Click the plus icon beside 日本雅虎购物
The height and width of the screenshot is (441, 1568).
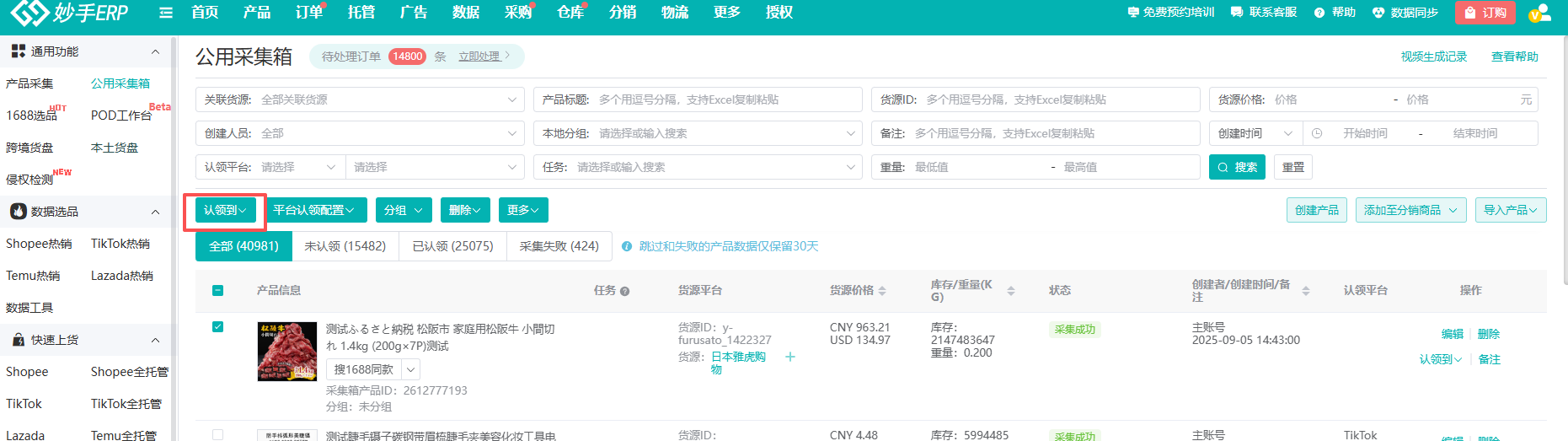click(x=790, y=357)
